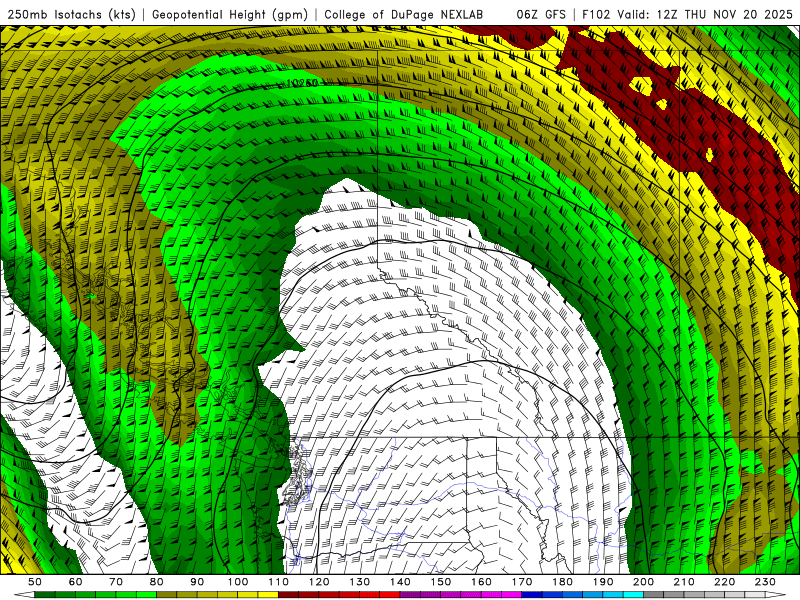This screenshot has width=800, height=600.
Task: Click the 170 value on the color scale
Action: click(522, 582)
